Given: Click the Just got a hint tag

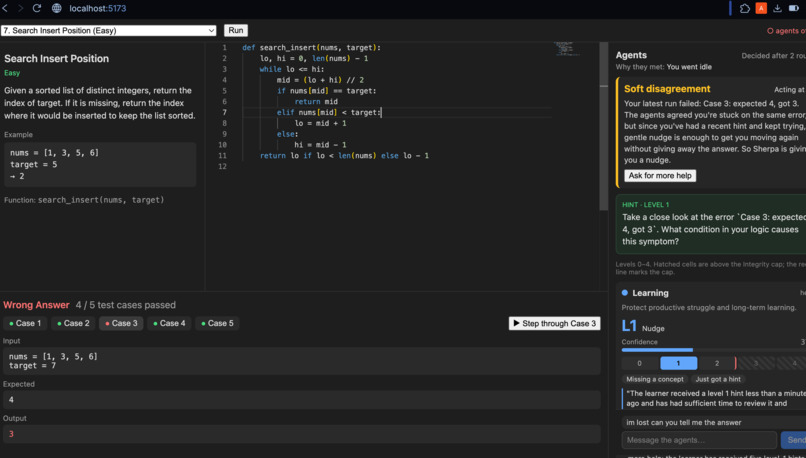Looking at the screenshot, I should click(x=718, y=379).
